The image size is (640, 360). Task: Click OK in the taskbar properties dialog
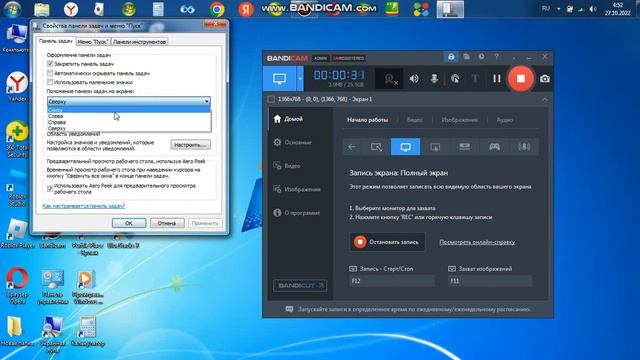[129, 223]
